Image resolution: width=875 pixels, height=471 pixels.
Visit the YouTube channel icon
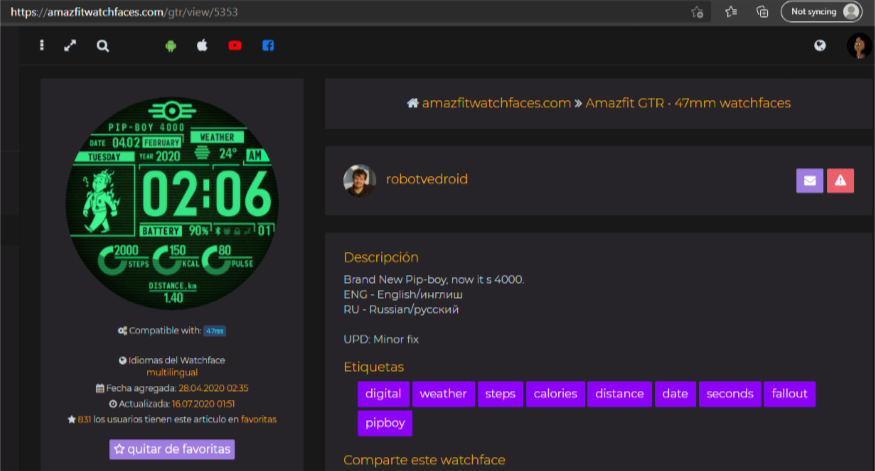click(x=235, y=46)
